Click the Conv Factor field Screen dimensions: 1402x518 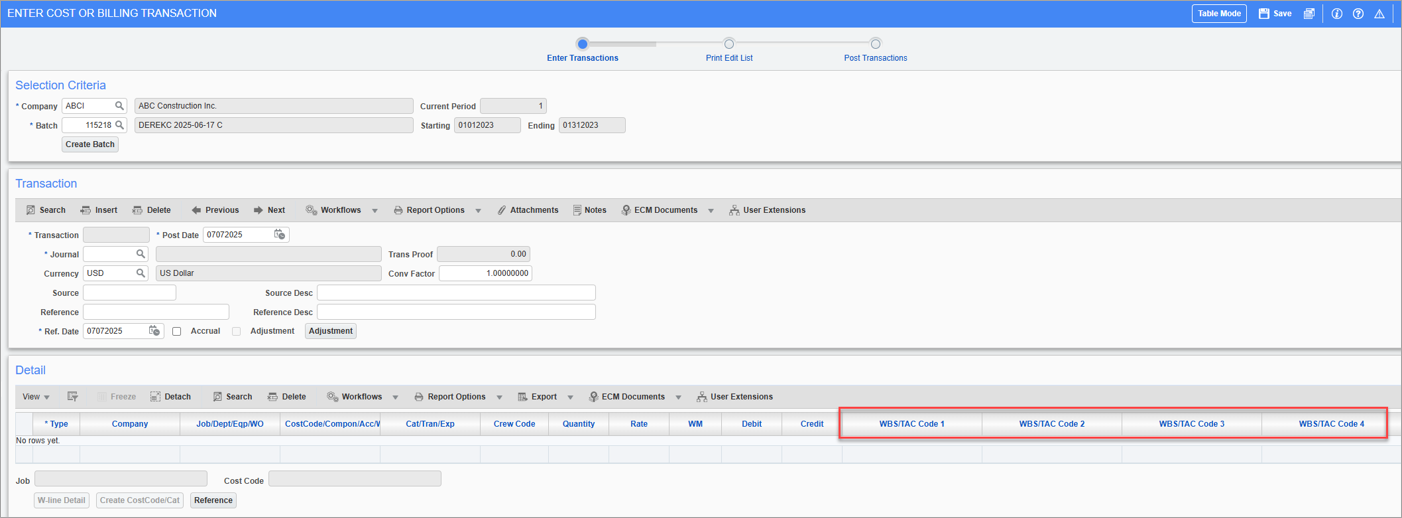(485, 273)
